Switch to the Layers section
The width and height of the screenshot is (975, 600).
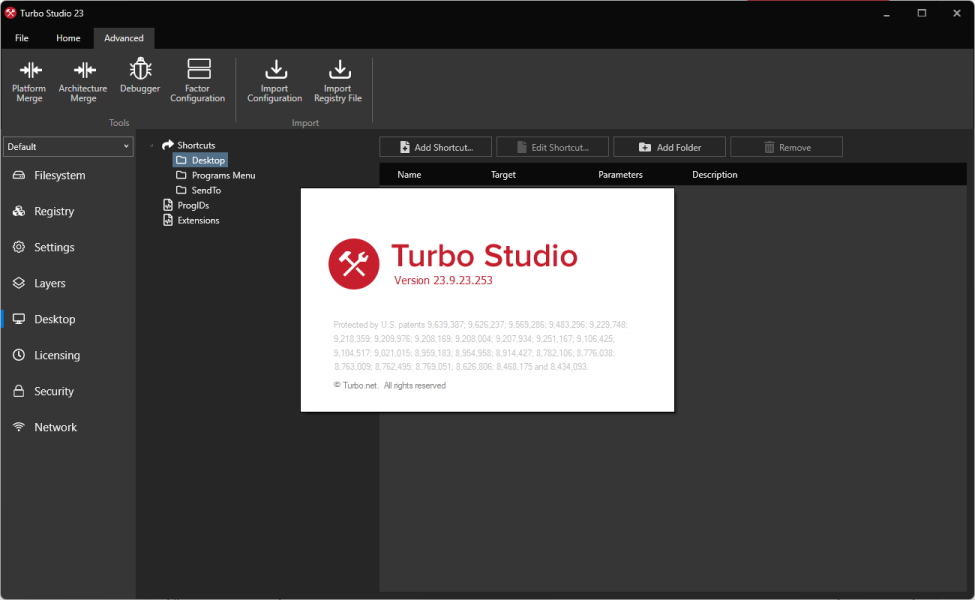pyautogui.click(x=68, y=284)
